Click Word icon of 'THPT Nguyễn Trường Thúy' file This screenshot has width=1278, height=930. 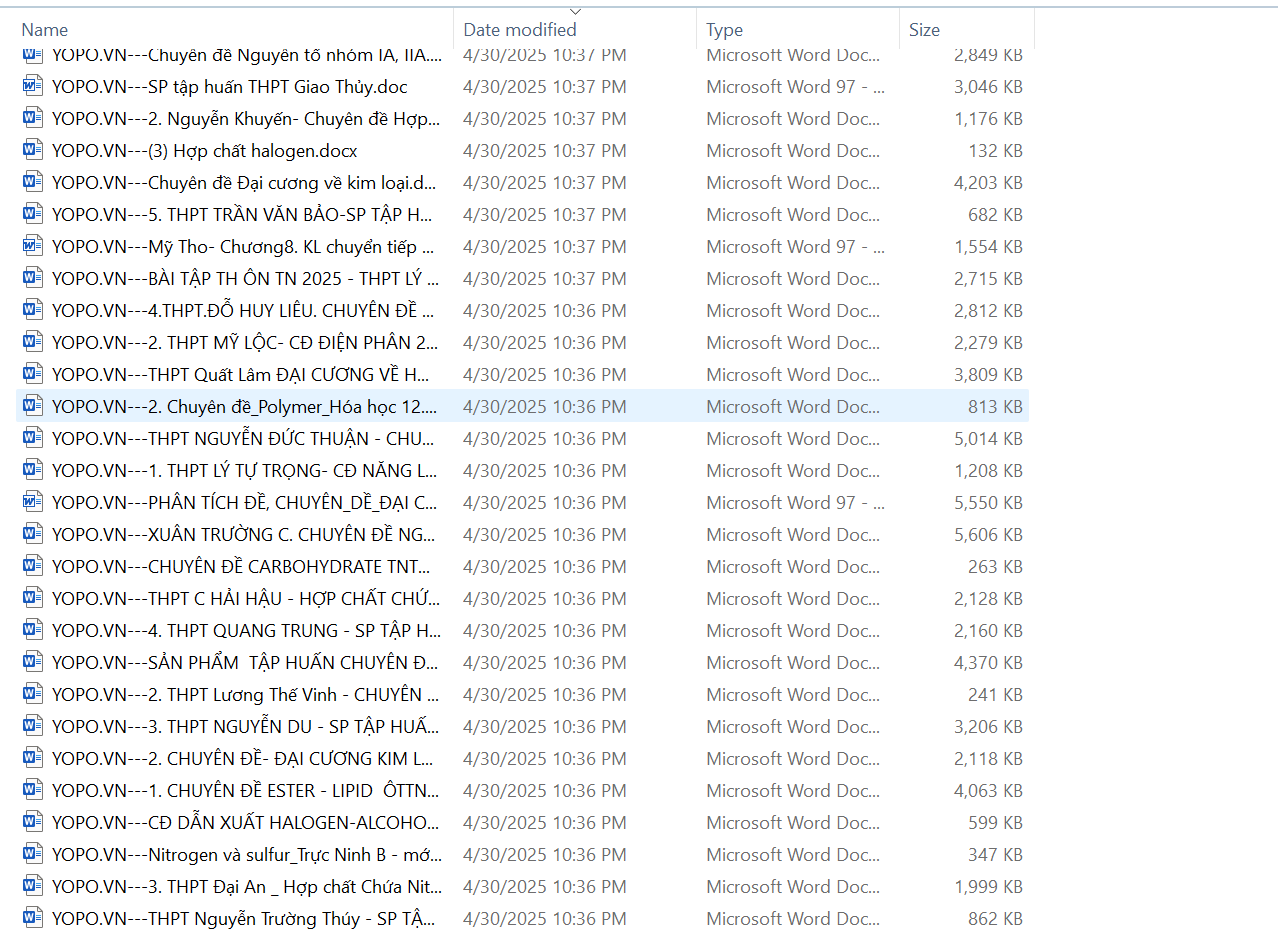point(33,919)
